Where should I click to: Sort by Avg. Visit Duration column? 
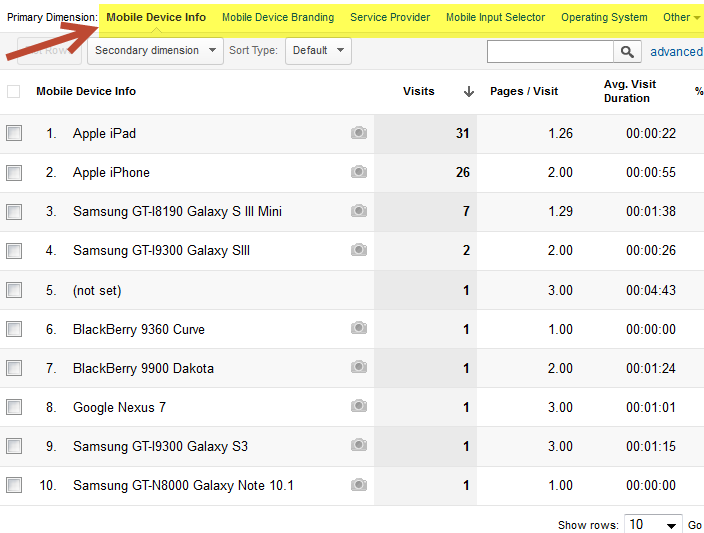click(629, 91)
